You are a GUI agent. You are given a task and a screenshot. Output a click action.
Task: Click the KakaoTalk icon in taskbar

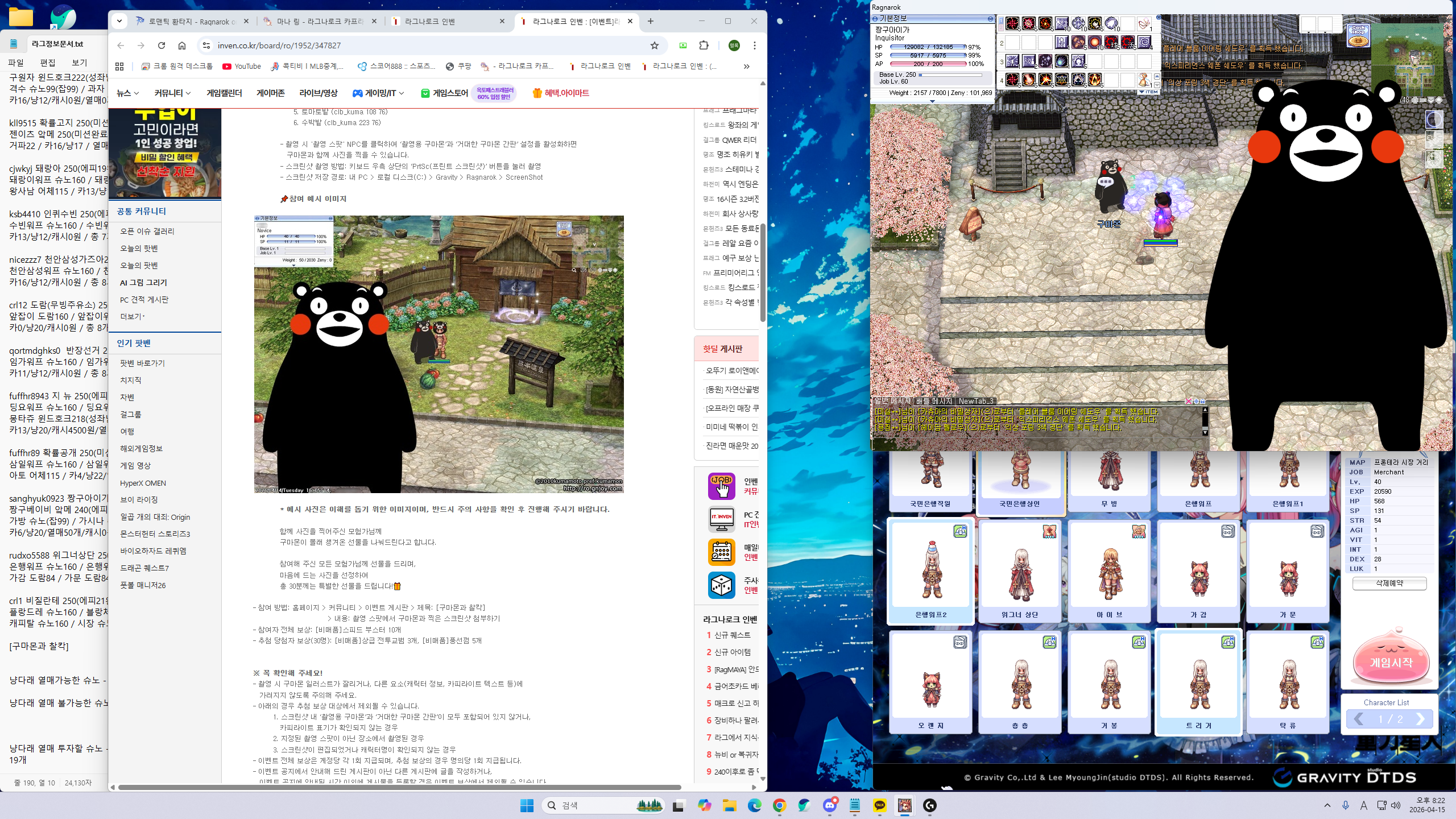(879, 805)
